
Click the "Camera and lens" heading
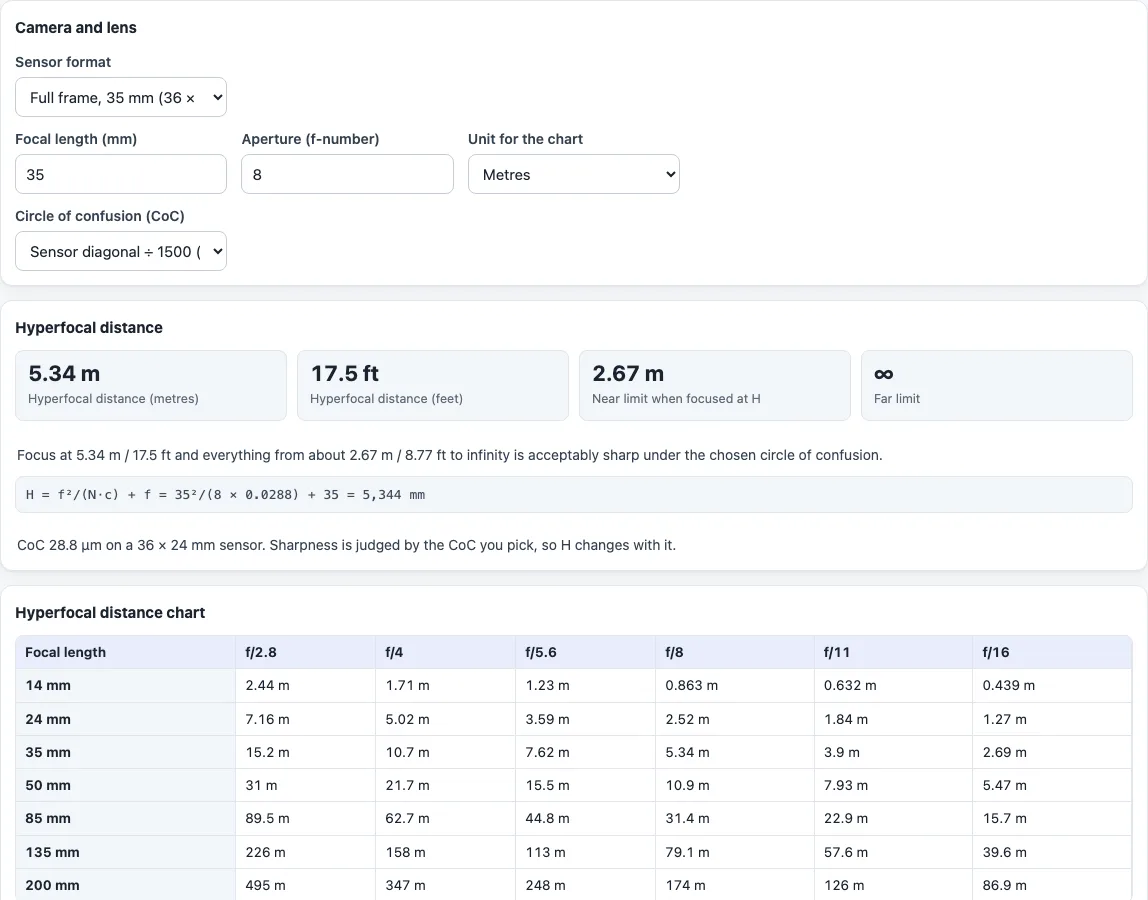(x=76, y=28)
